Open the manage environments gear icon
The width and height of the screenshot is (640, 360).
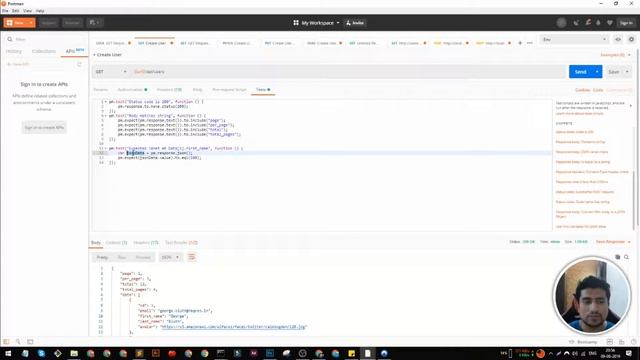(631, 40)
